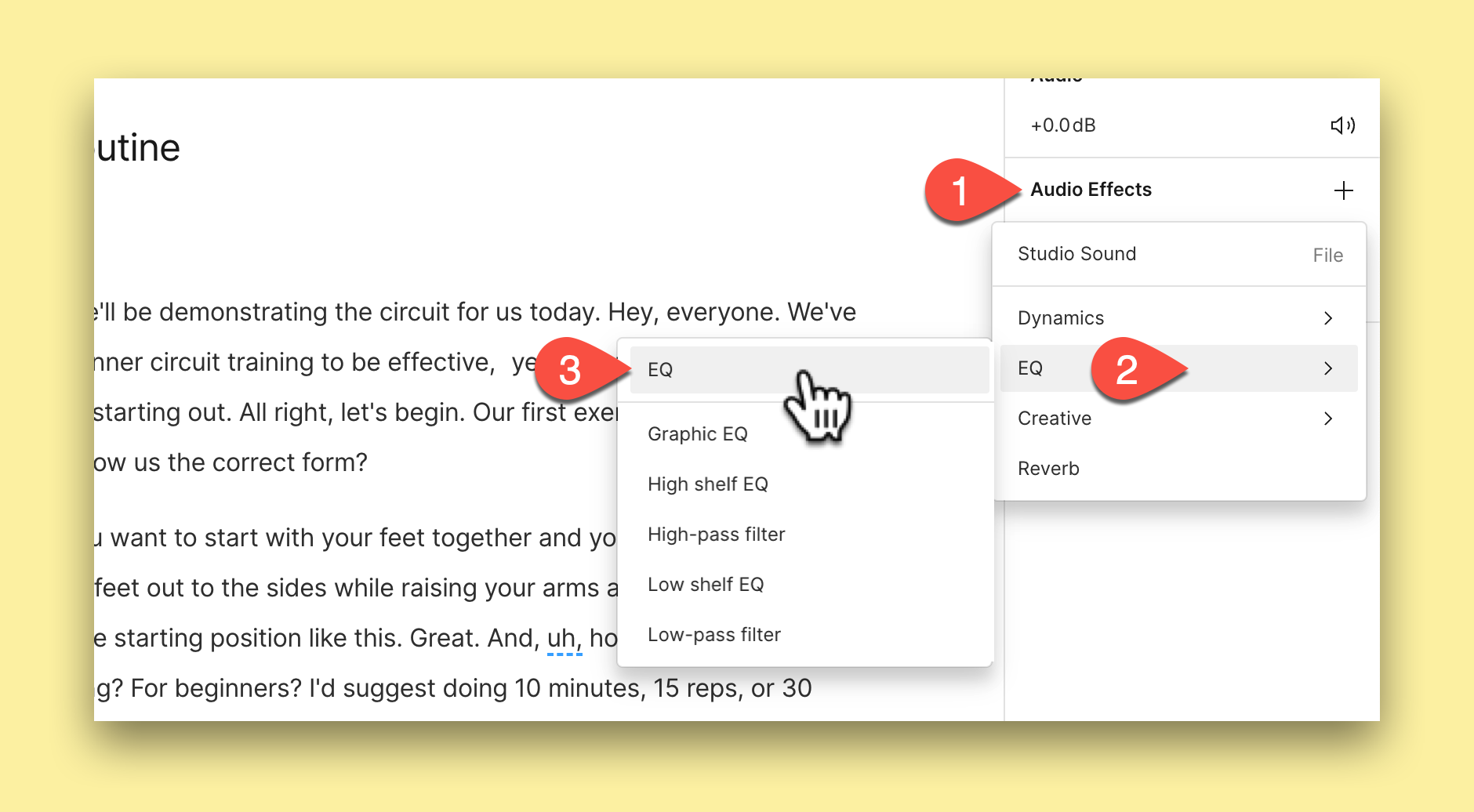This screenshot has height=812, width=1474.
Task: Choose Studio Sound effect
Action: [x=1179, y=254]
